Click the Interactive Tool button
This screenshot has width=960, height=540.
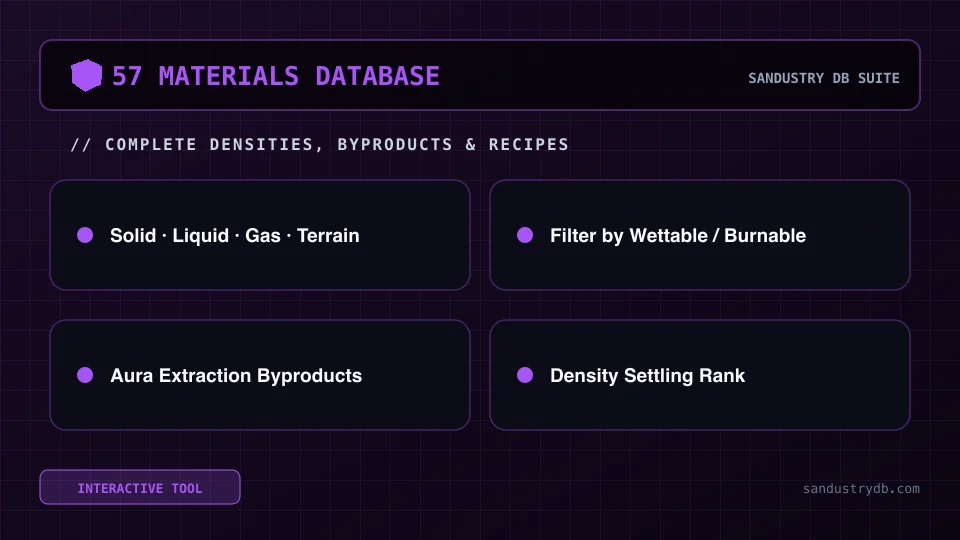click(x=140, y=487)
